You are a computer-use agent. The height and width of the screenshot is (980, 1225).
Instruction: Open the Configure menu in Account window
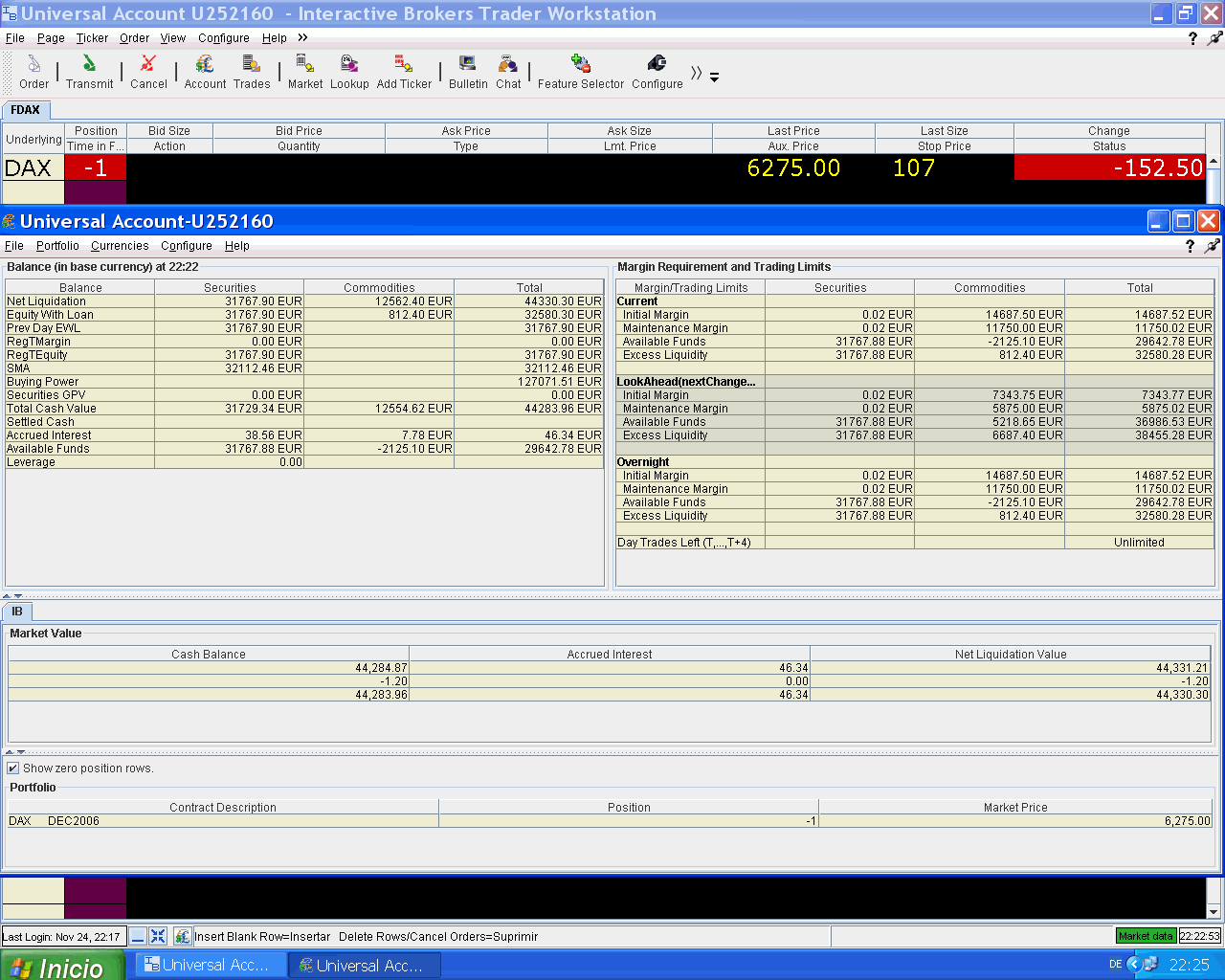click(187, 246)
